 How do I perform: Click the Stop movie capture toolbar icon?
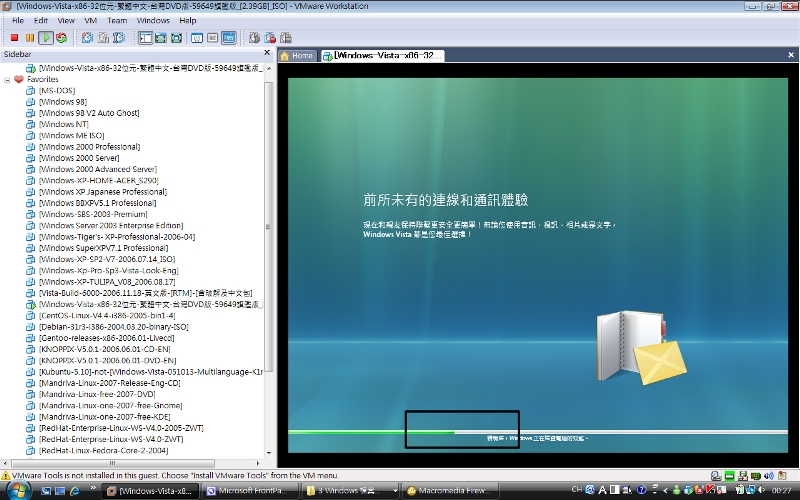270,38
